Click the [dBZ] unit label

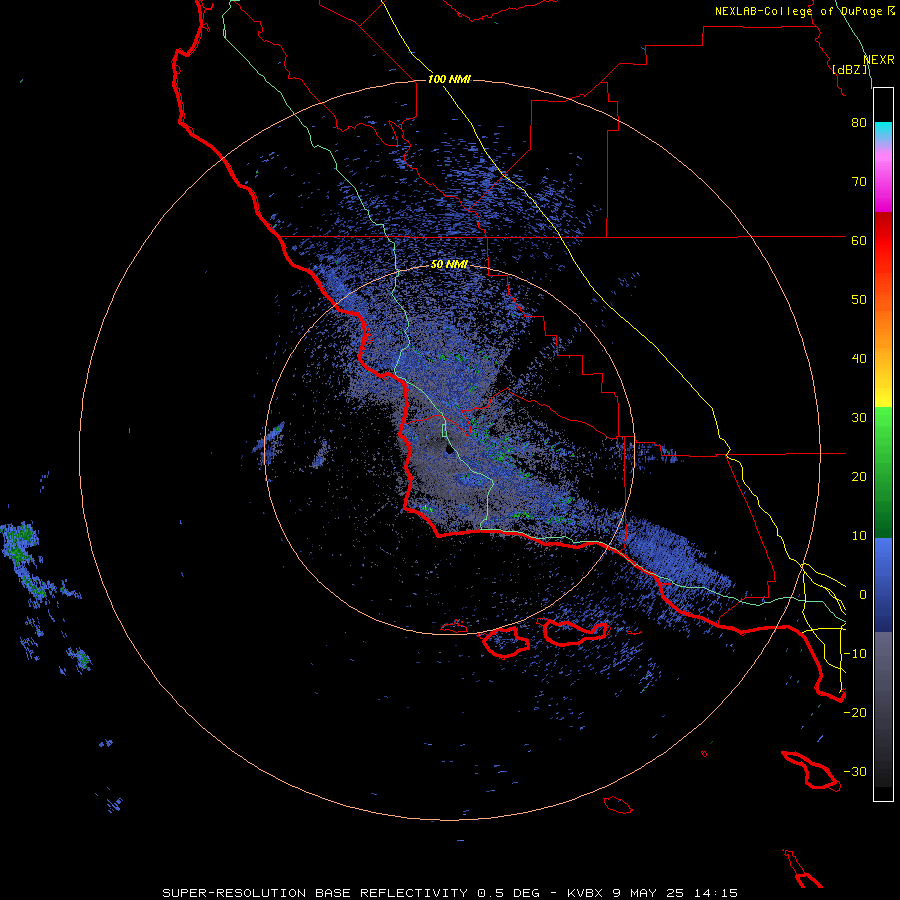(x=851, y=69)
